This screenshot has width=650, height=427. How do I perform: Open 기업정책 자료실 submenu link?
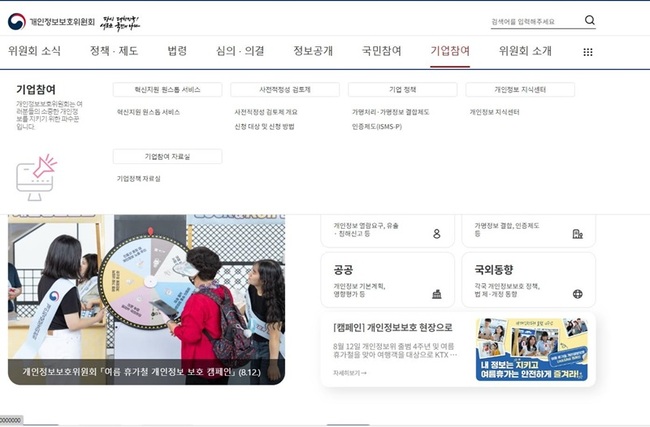(x=138, y=179)
